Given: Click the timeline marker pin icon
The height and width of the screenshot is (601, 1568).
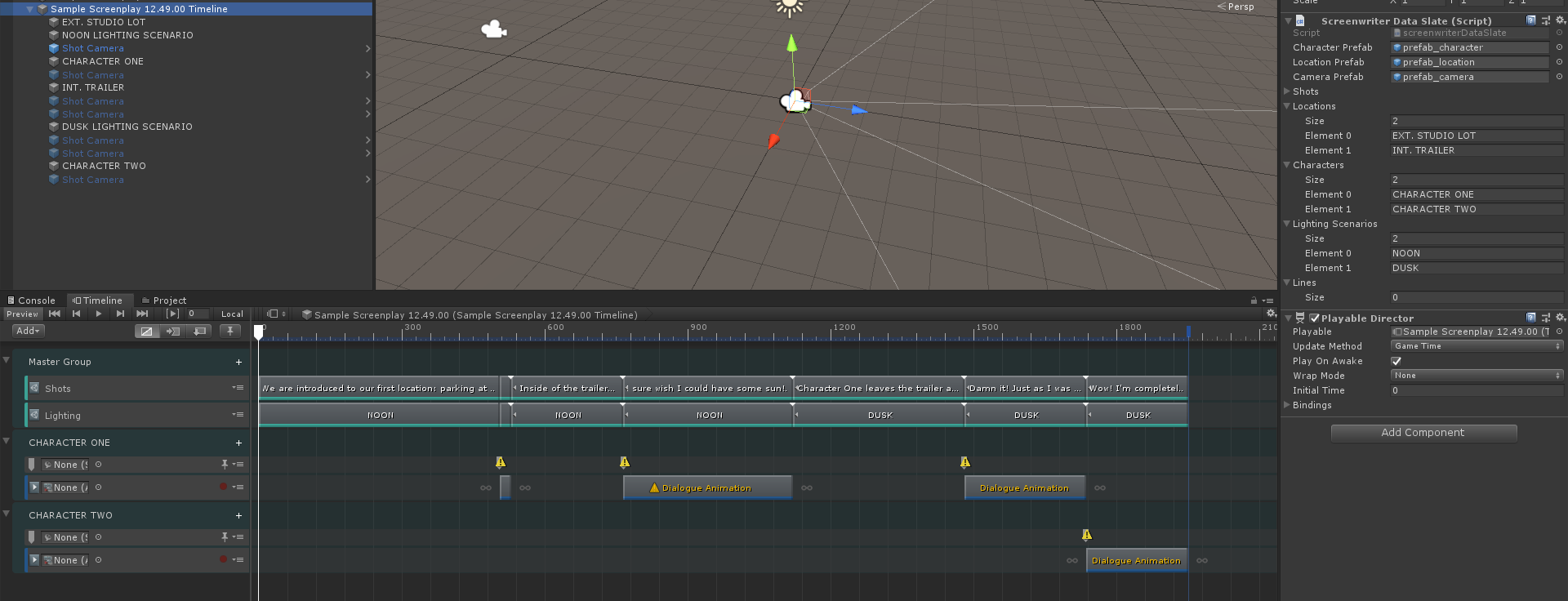Looking at the screenshot, I should tap(230, 331).
